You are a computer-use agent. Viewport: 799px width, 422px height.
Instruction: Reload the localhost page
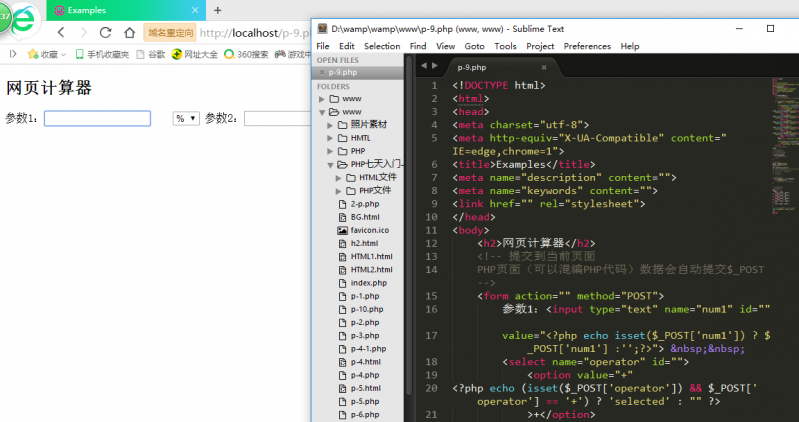105,32
